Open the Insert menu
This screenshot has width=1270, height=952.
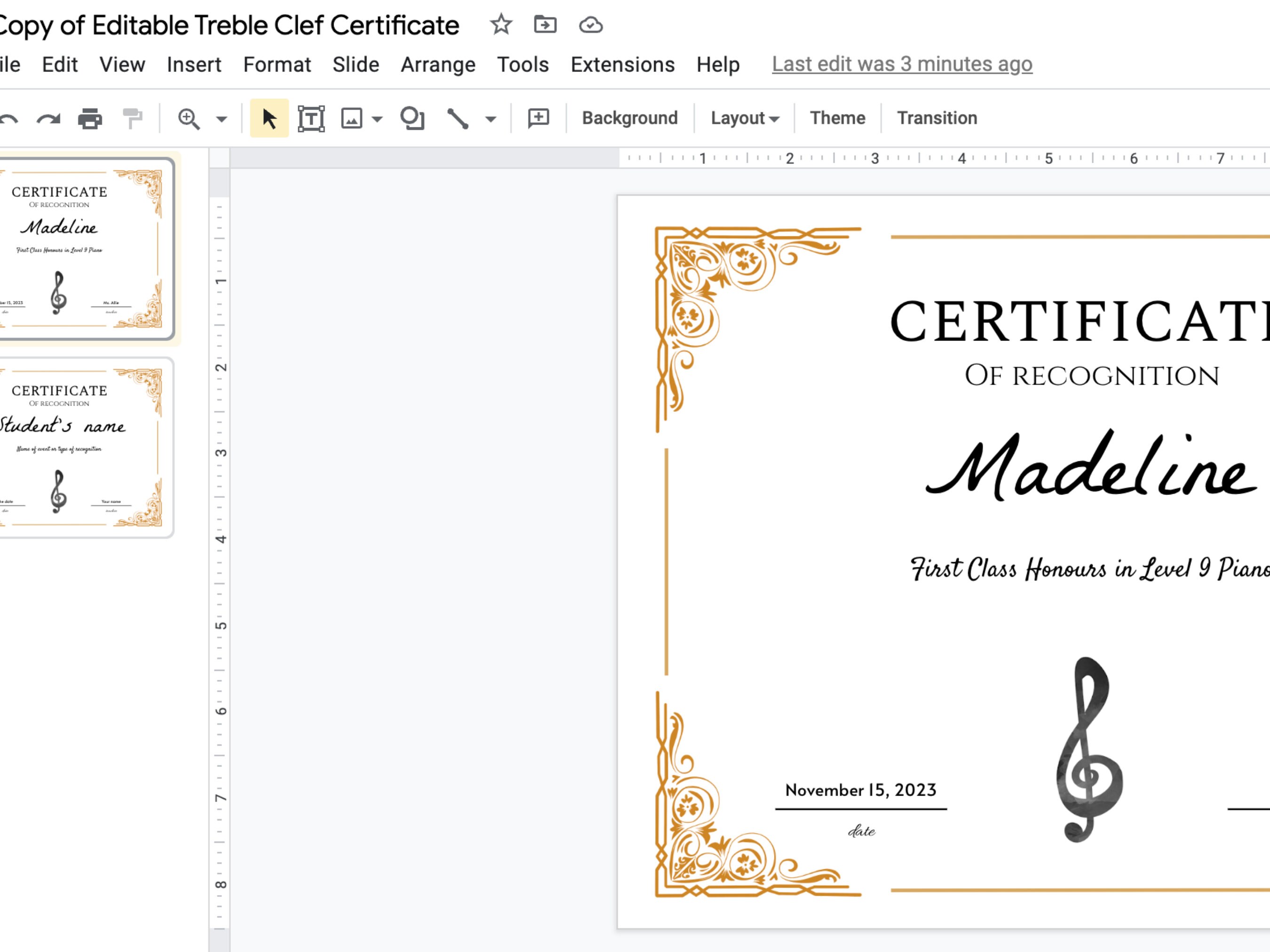click(194, 64)
